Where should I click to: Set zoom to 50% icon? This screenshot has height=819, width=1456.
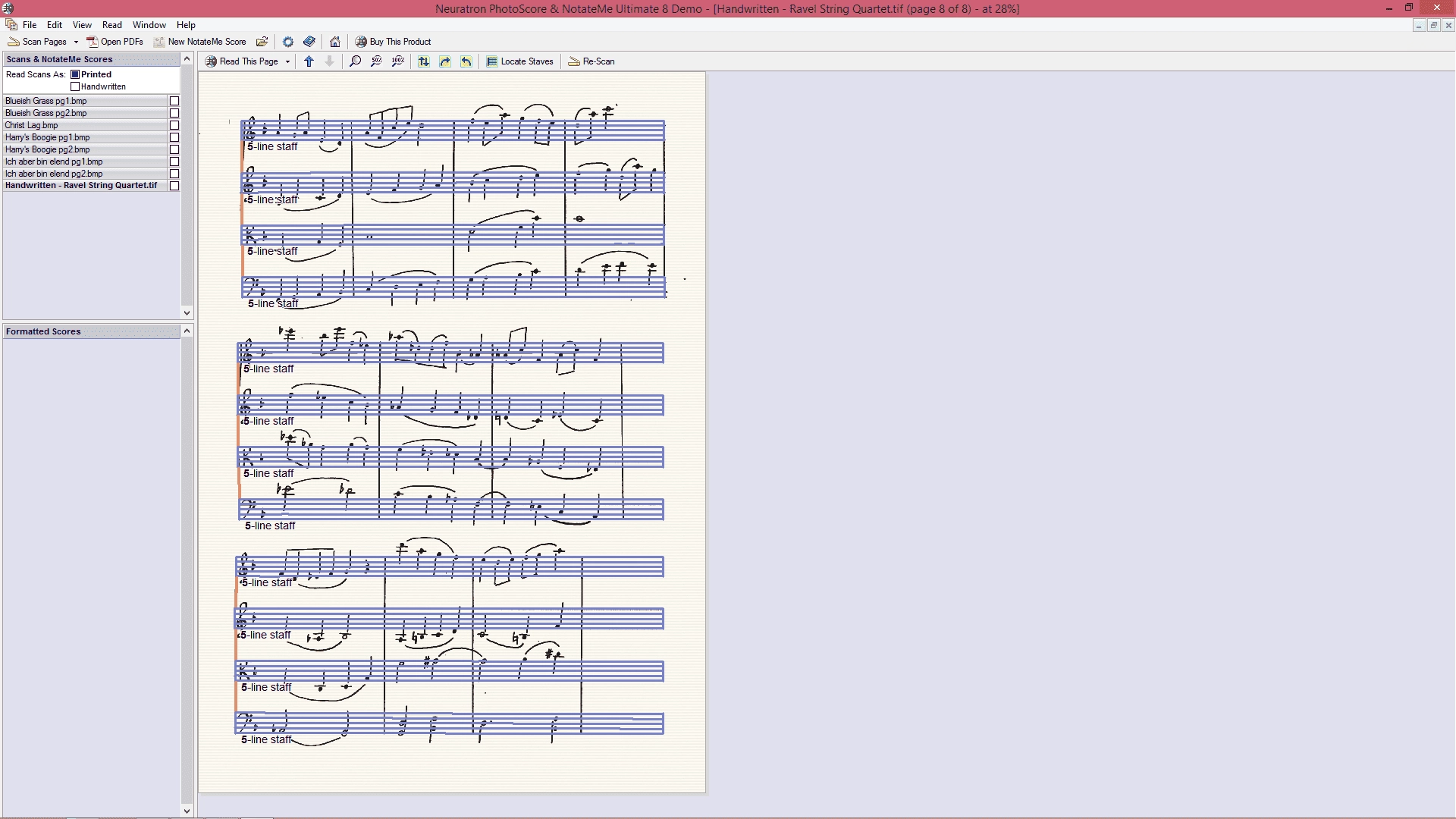(x=376, y=61)
